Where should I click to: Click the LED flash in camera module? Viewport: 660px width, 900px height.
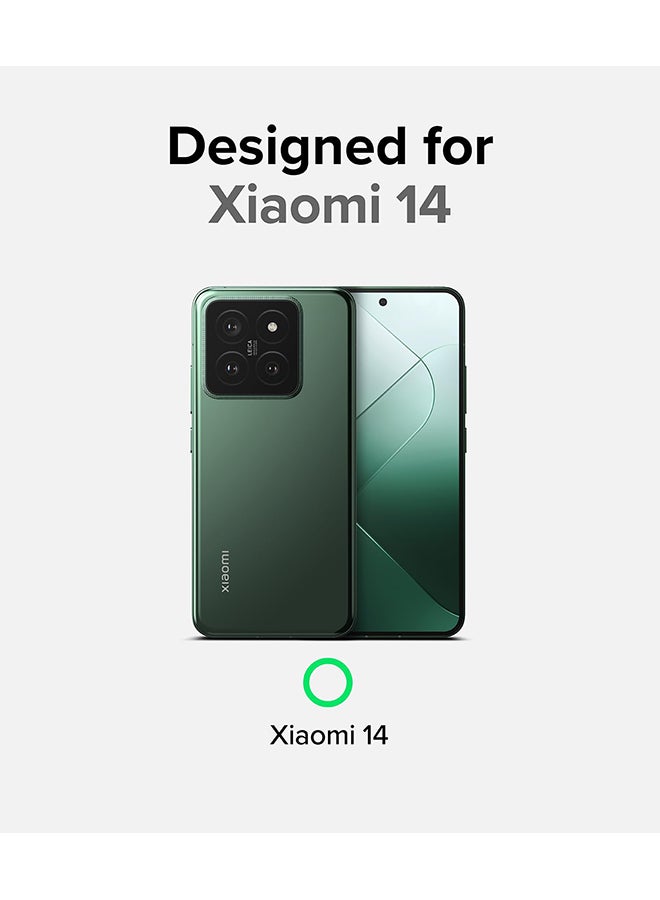pos(272,327)
